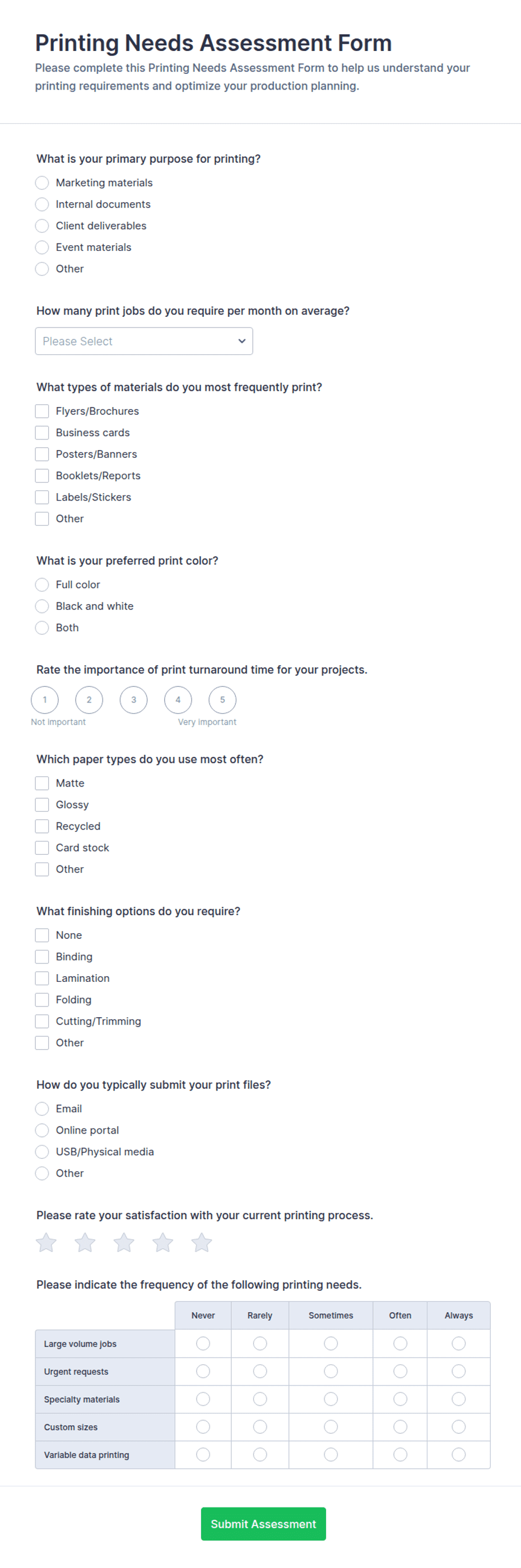521x1568 pixels.
Task: Mark Variable data printing as Always
Action: (x=459, y=1454)
